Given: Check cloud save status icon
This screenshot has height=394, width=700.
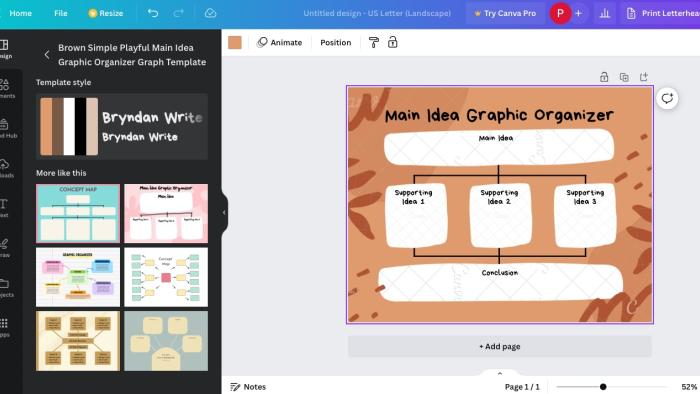Looking at the screenshot, I should (x=210, y=13).
